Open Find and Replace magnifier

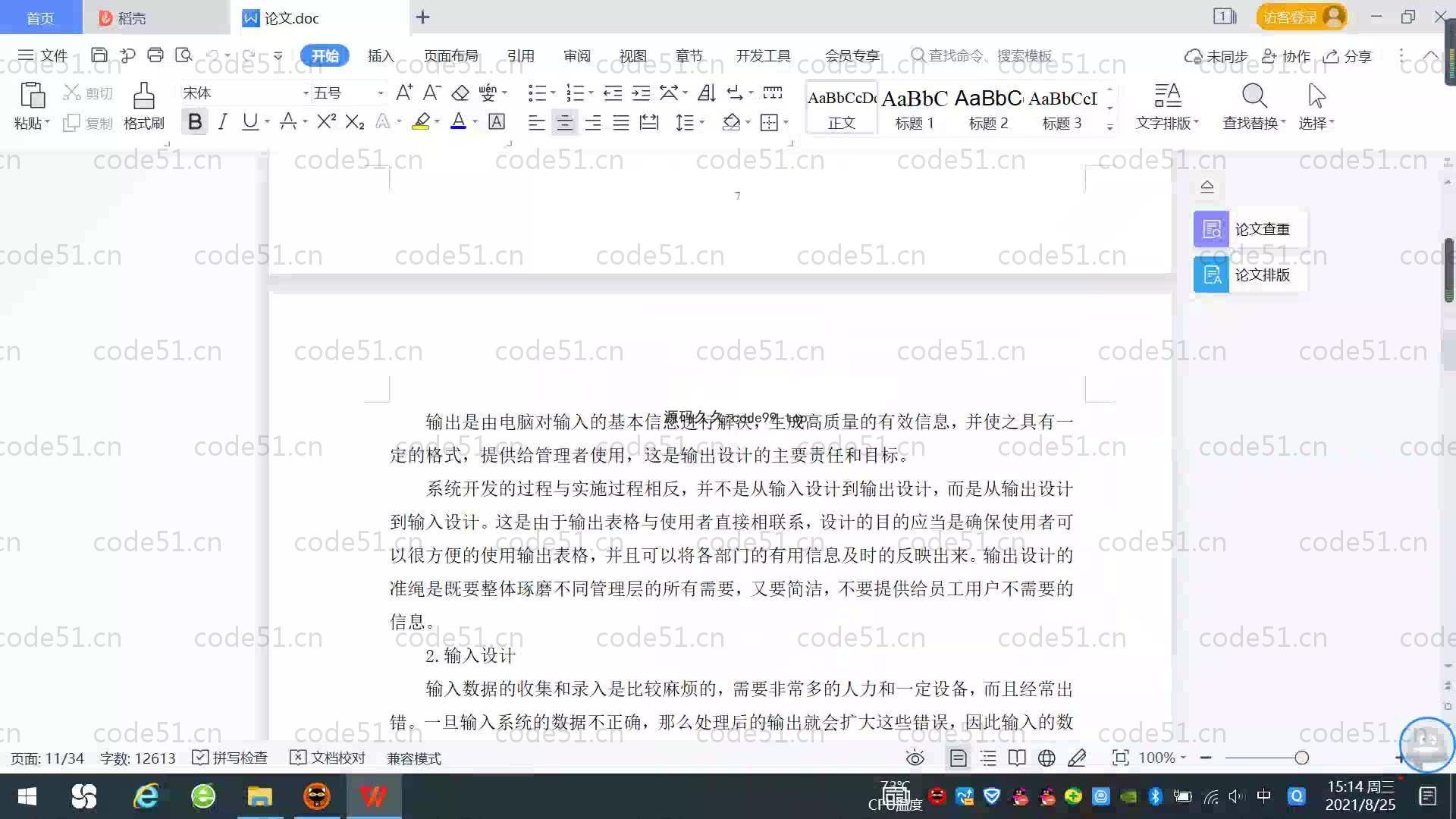[x=1254, y=96]
